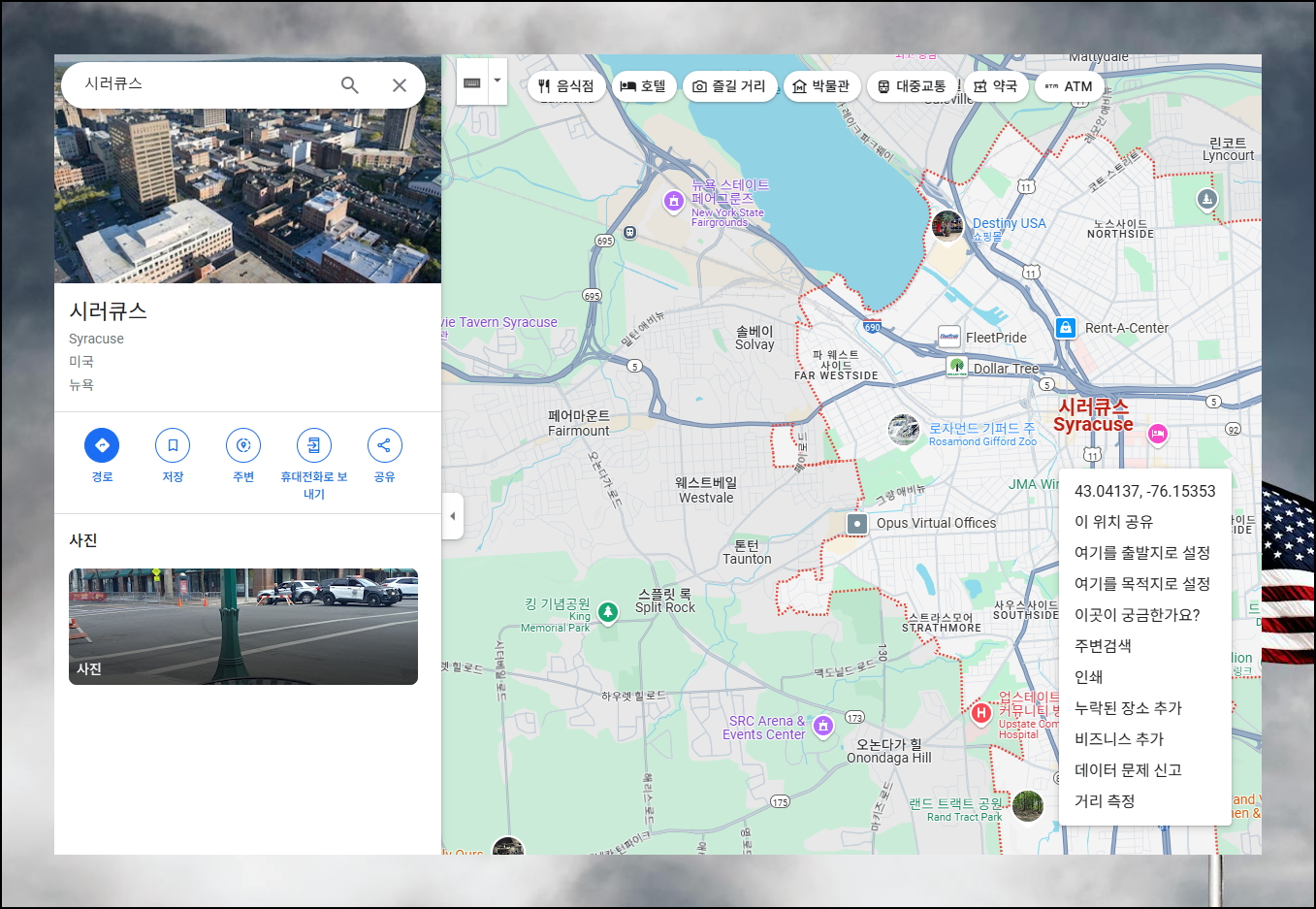Click the coordinates 43.04137, -76.15353
This screenshot has height=909, width=1316.
click(1145, 491)
